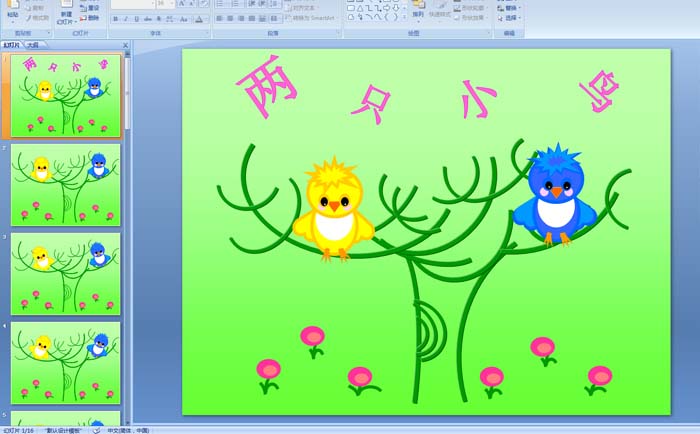Screen dimensions: 700x434
Task: Select slide 1 thumbnail
Action: [66, 96]
